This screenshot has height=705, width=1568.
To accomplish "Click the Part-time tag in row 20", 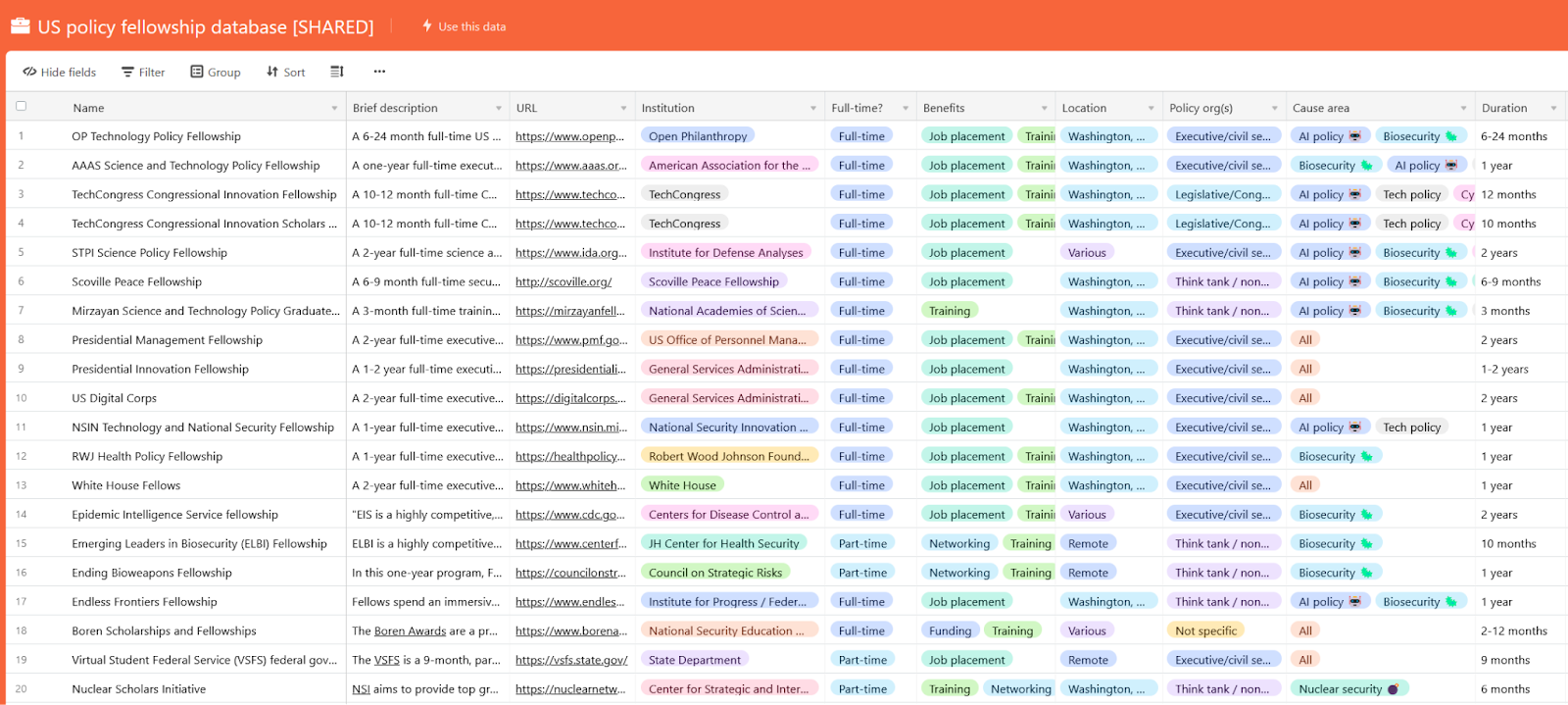I will click(x=862, y=689).
